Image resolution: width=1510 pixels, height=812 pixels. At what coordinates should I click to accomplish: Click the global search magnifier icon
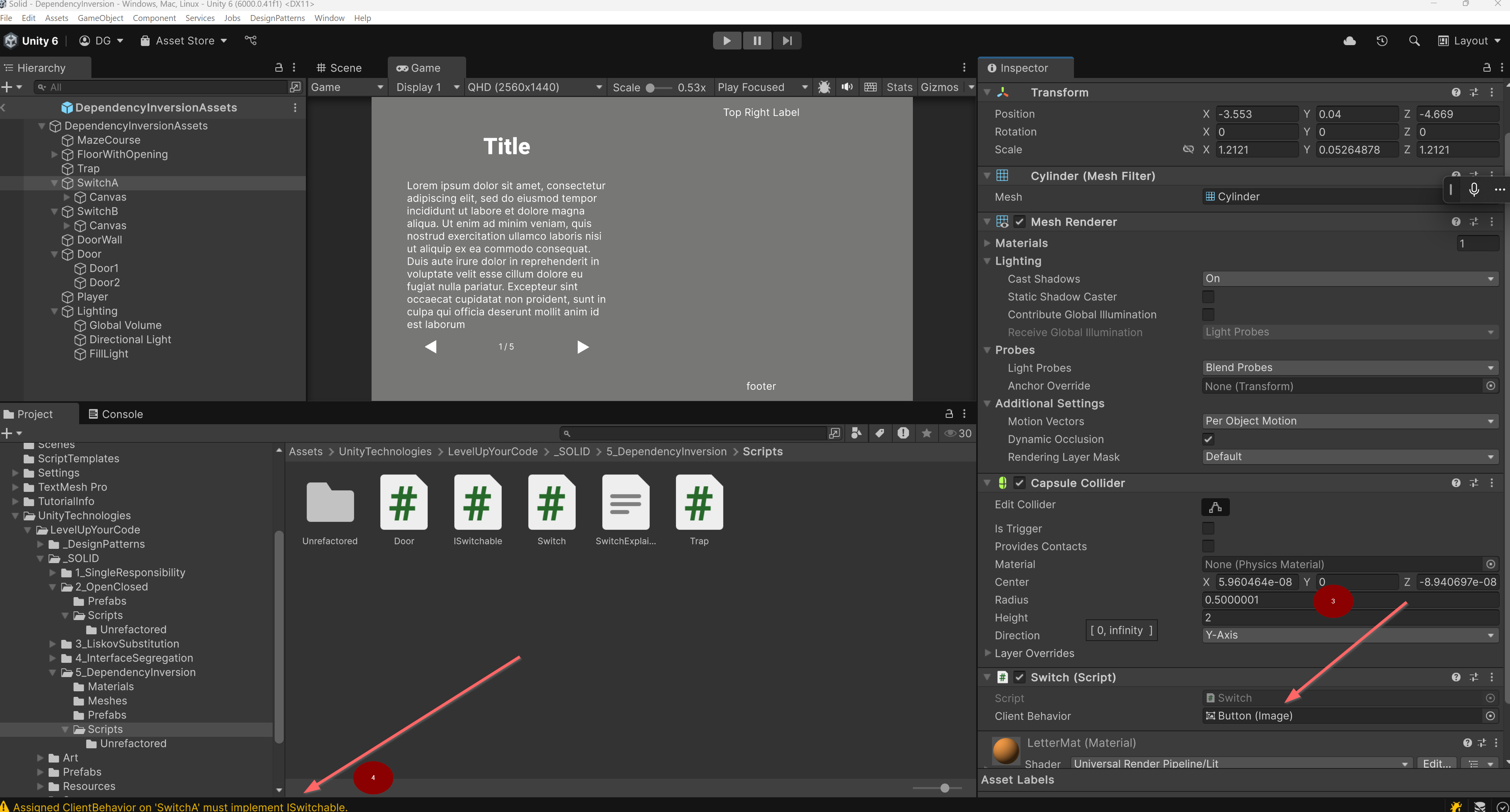click(x=1414, y=40)
